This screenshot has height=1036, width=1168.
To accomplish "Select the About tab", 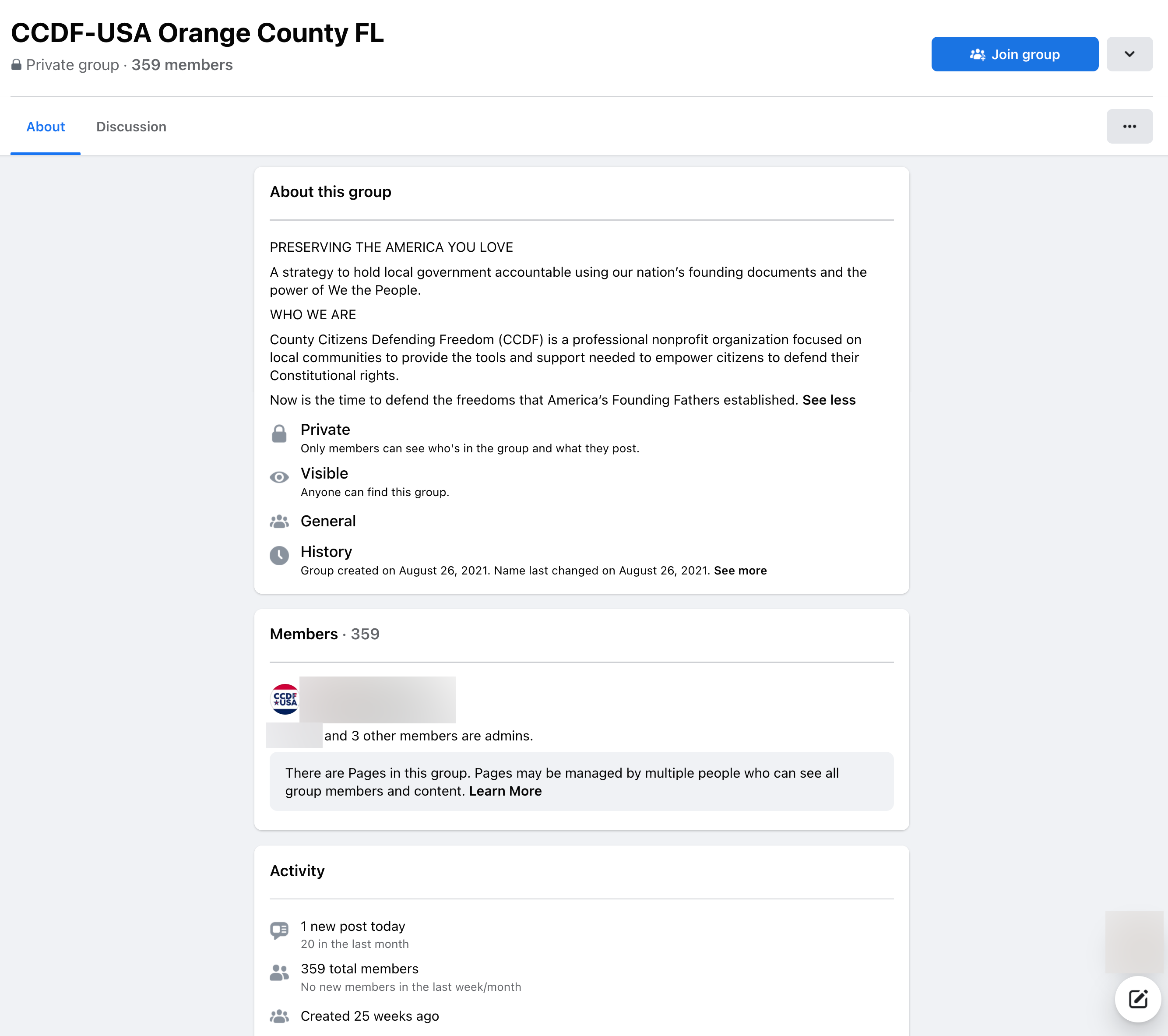I will coord(45,126).
